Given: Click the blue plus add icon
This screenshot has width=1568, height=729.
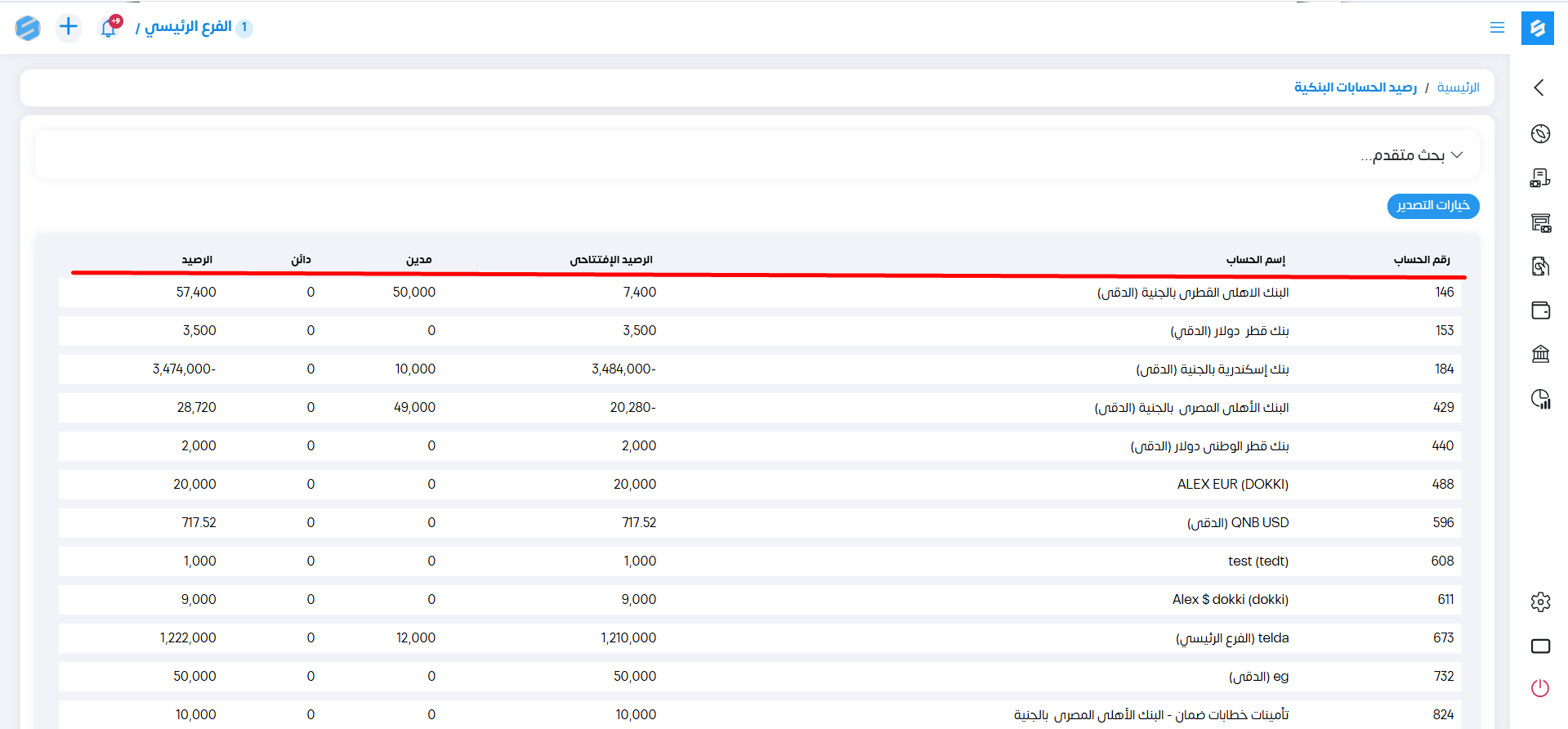Looking at the screenshot, I should point(69,27).
